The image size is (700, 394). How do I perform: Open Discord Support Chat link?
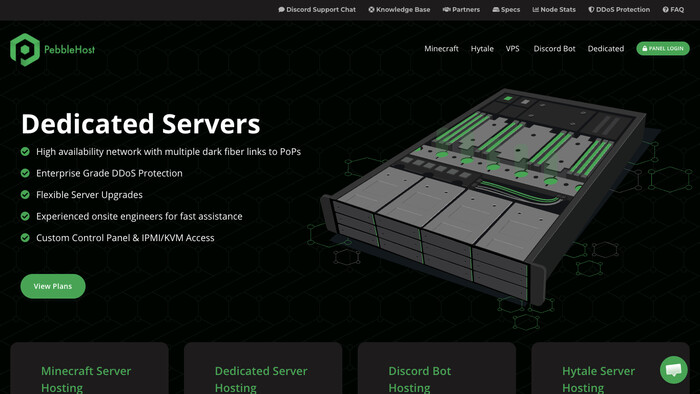pyautogui.click(x=317, y=9)
